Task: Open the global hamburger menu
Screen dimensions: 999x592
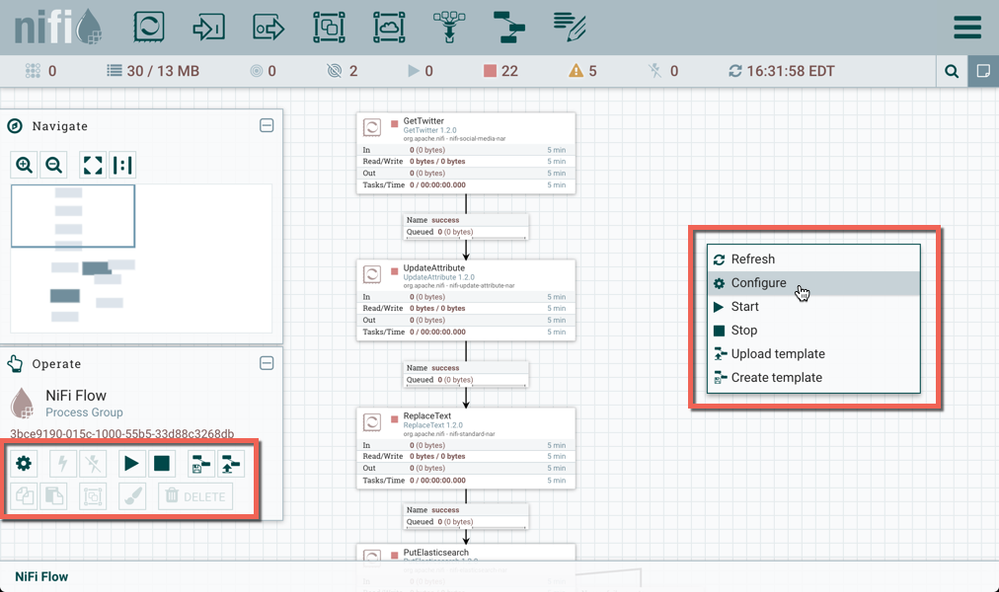Action: [967, 27]
